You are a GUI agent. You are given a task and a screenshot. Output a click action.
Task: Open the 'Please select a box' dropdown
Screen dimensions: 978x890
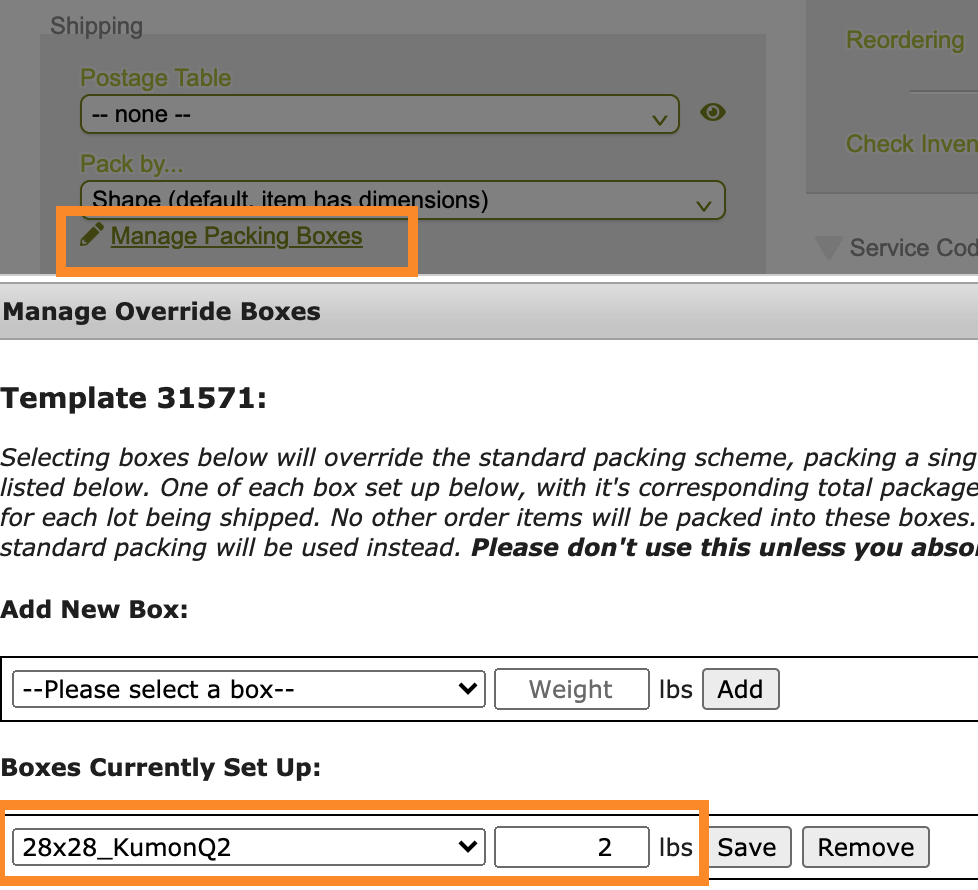[x=248, y=689]
